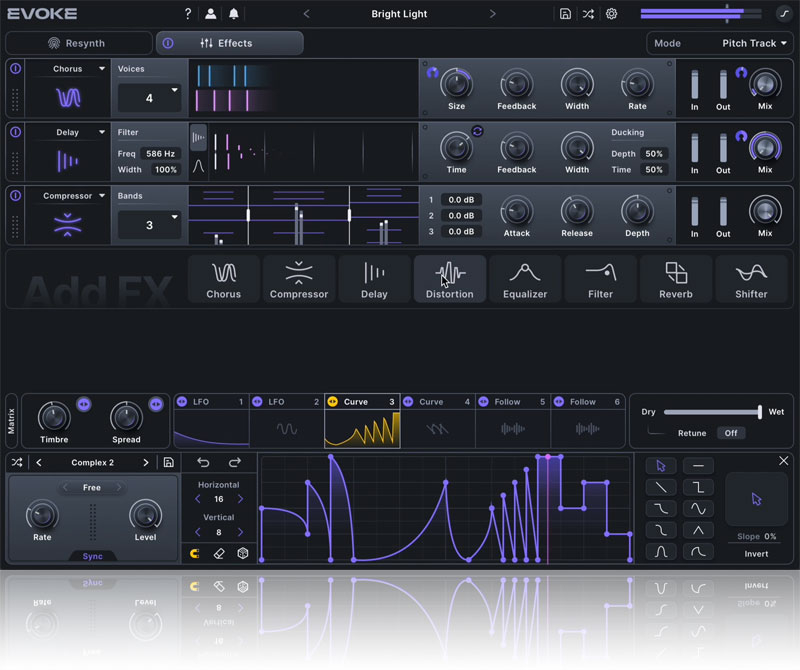Add the Distortion effect
Image resolution: width=800 pixels, height=670 pixels.
pyautogui.click(x=449, y=279)
